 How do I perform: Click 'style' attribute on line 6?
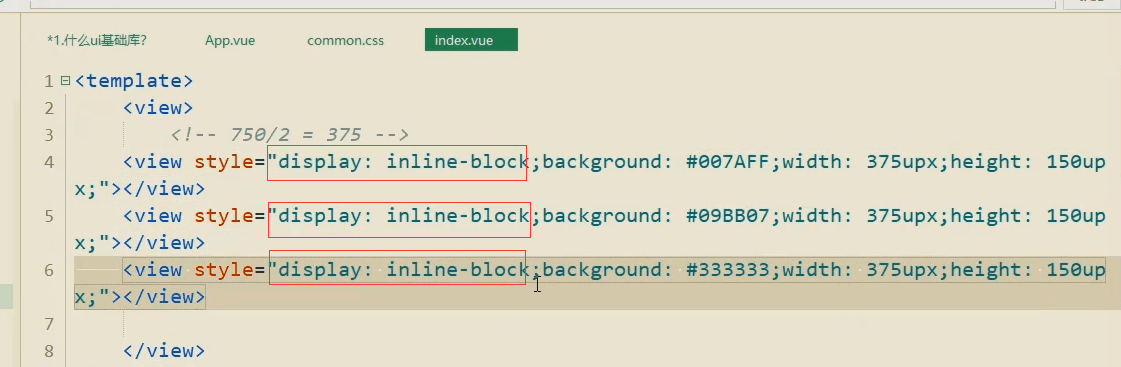click(x=224, y=270)
